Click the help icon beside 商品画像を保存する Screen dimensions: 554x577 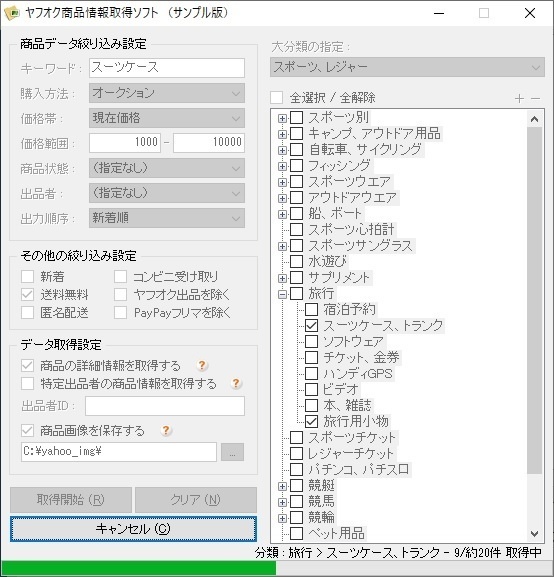[x=166, y=430]
